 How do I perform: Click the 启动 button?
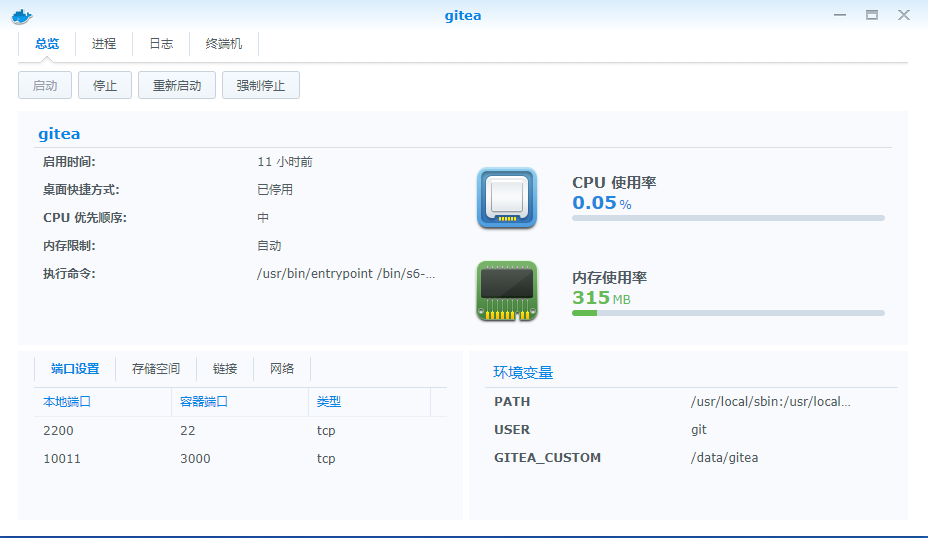[45, 86]
